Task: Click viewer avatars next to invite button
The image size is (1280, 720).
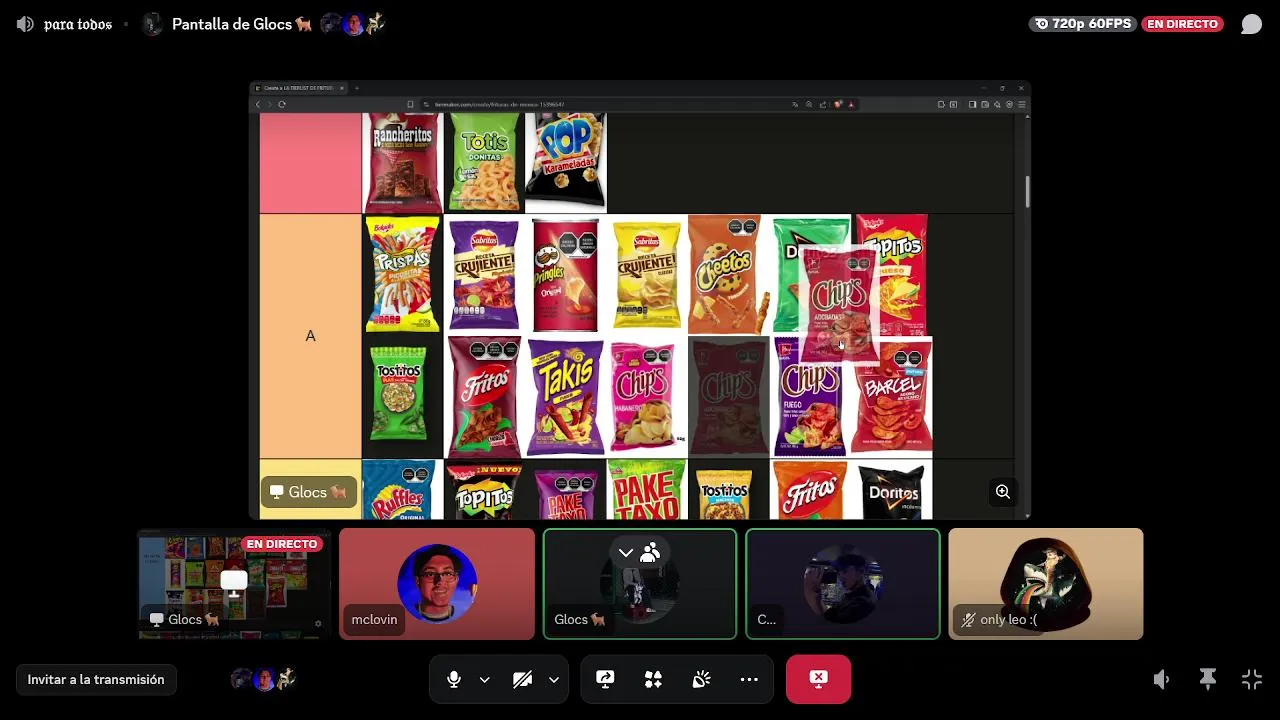Action: (x=264, y=680)
